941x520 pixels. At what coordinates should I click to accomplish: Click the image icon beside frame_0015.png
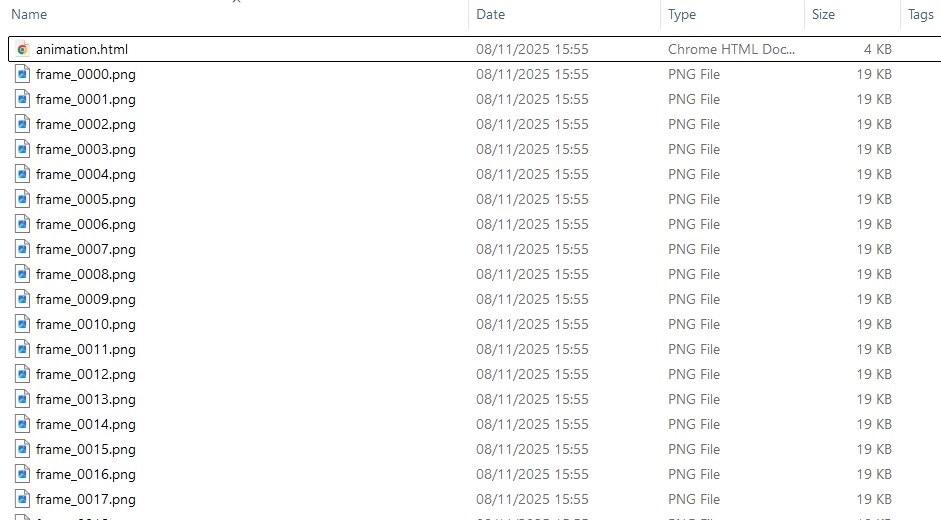click(23, 449)
